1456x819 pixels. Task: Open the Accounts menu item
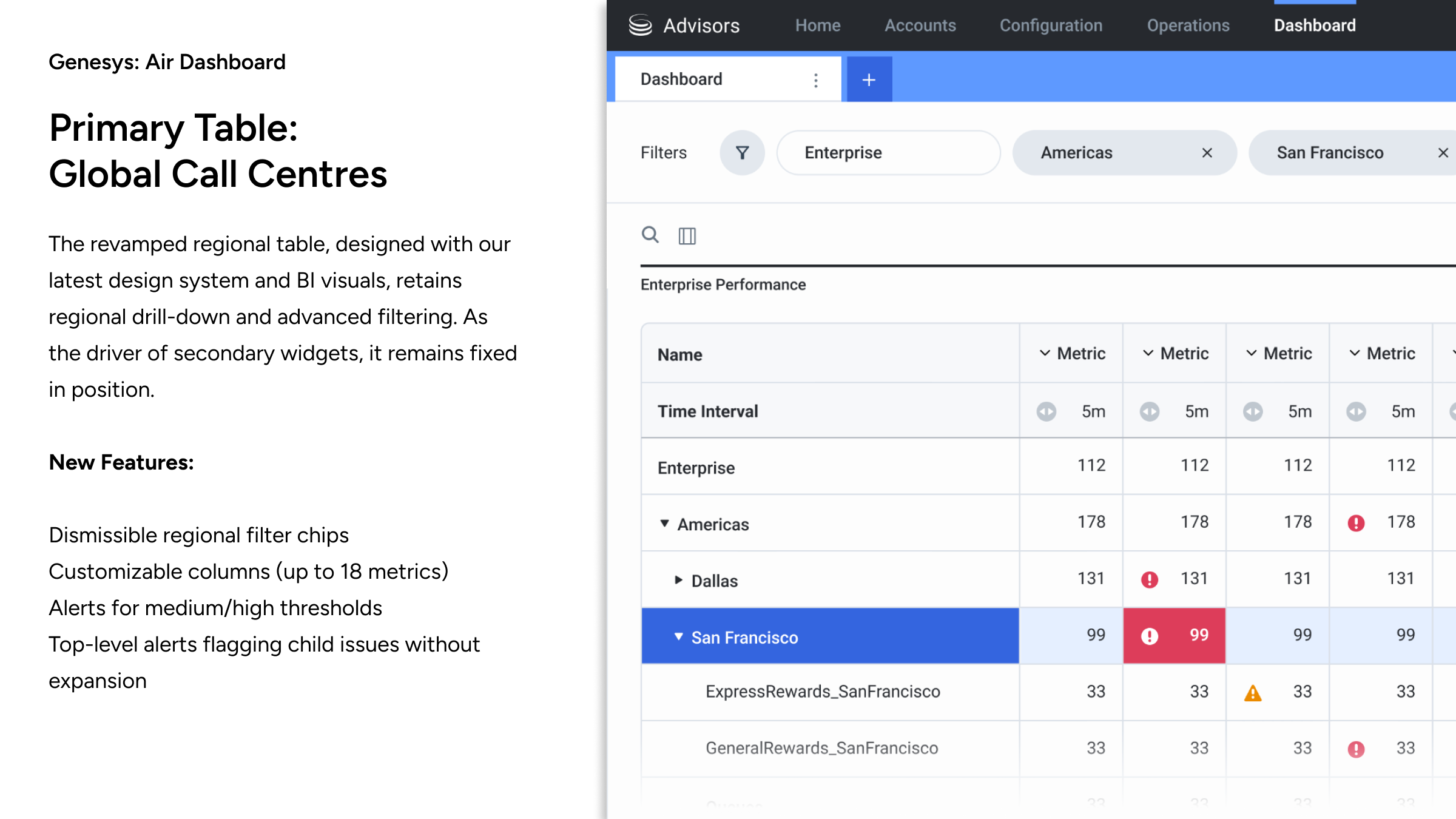click(920, 25)
